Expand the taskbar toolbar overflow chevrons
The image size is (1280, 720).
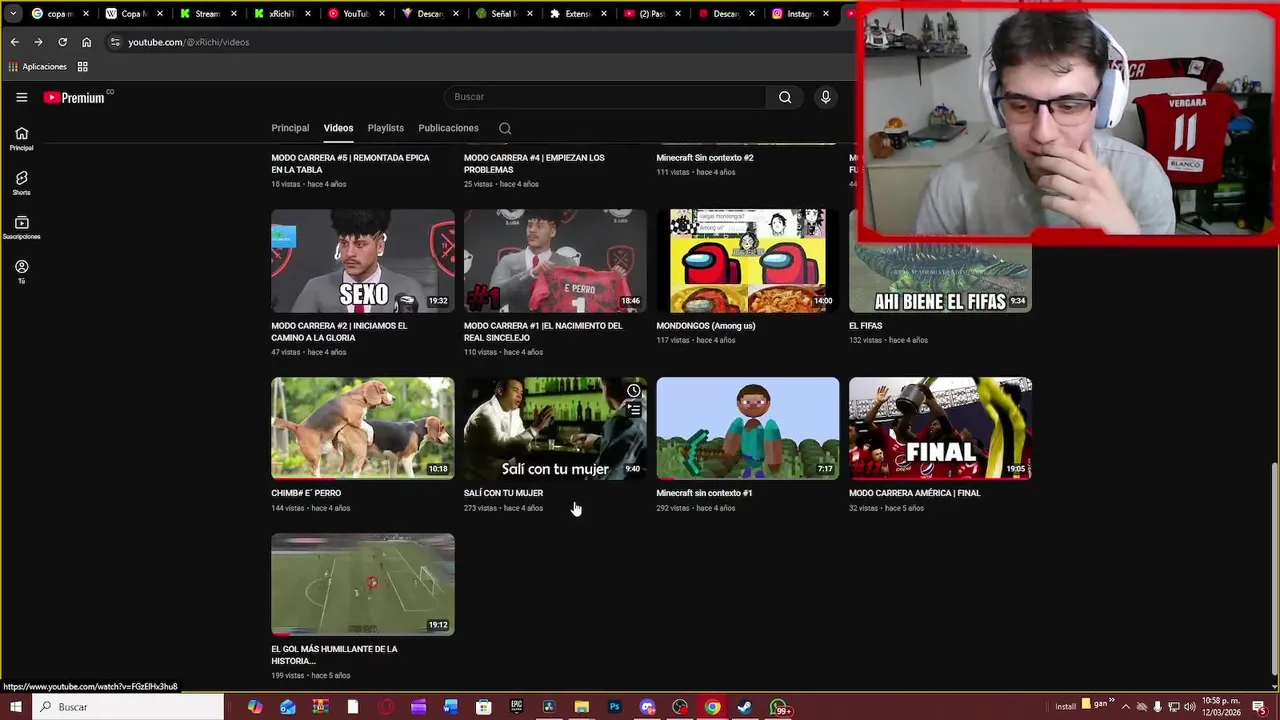tap(1111, 702)
